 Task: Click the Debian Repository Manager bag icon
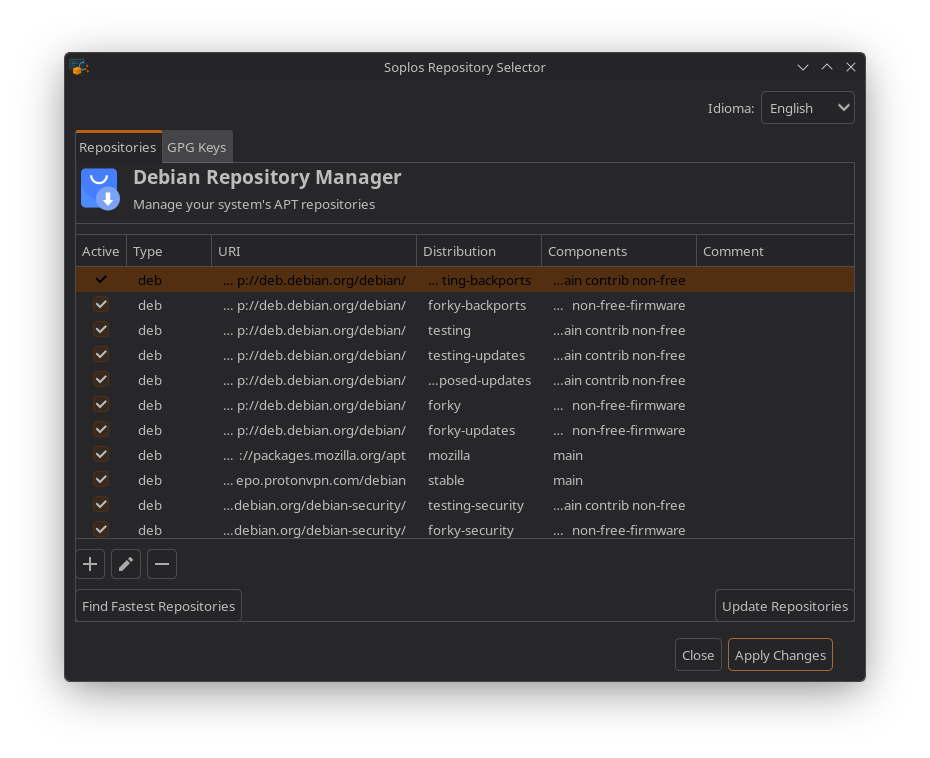click(x=100, y=188)
